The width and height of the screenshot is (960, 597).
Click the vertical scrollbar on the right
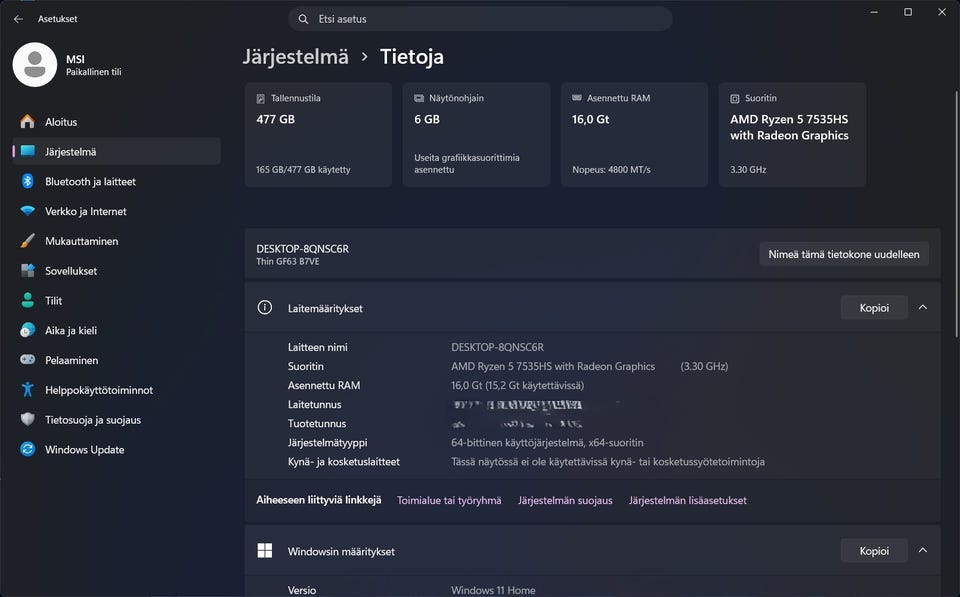[x=956, y=214]
